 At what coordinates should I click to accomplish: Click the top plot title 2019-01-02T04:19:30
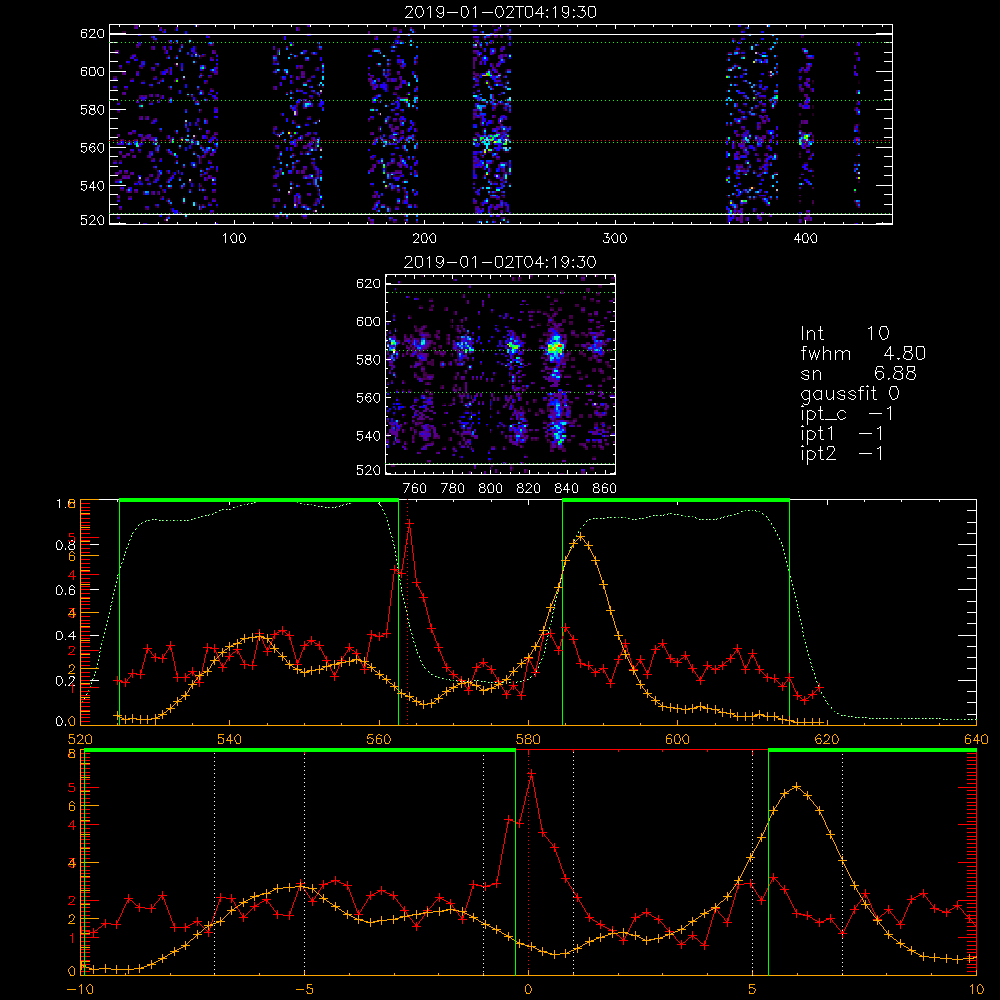click(500, 12)
